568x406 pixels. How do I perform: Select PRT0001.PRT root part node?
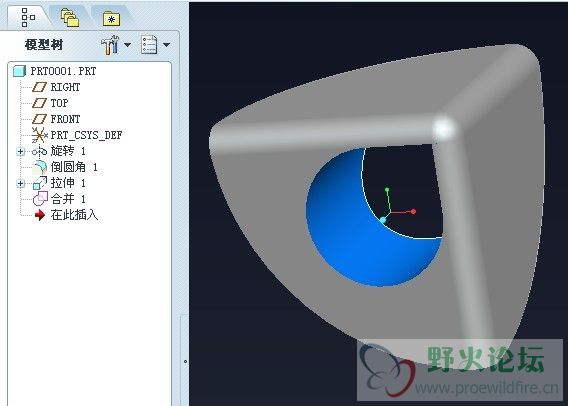pos(55,71)
